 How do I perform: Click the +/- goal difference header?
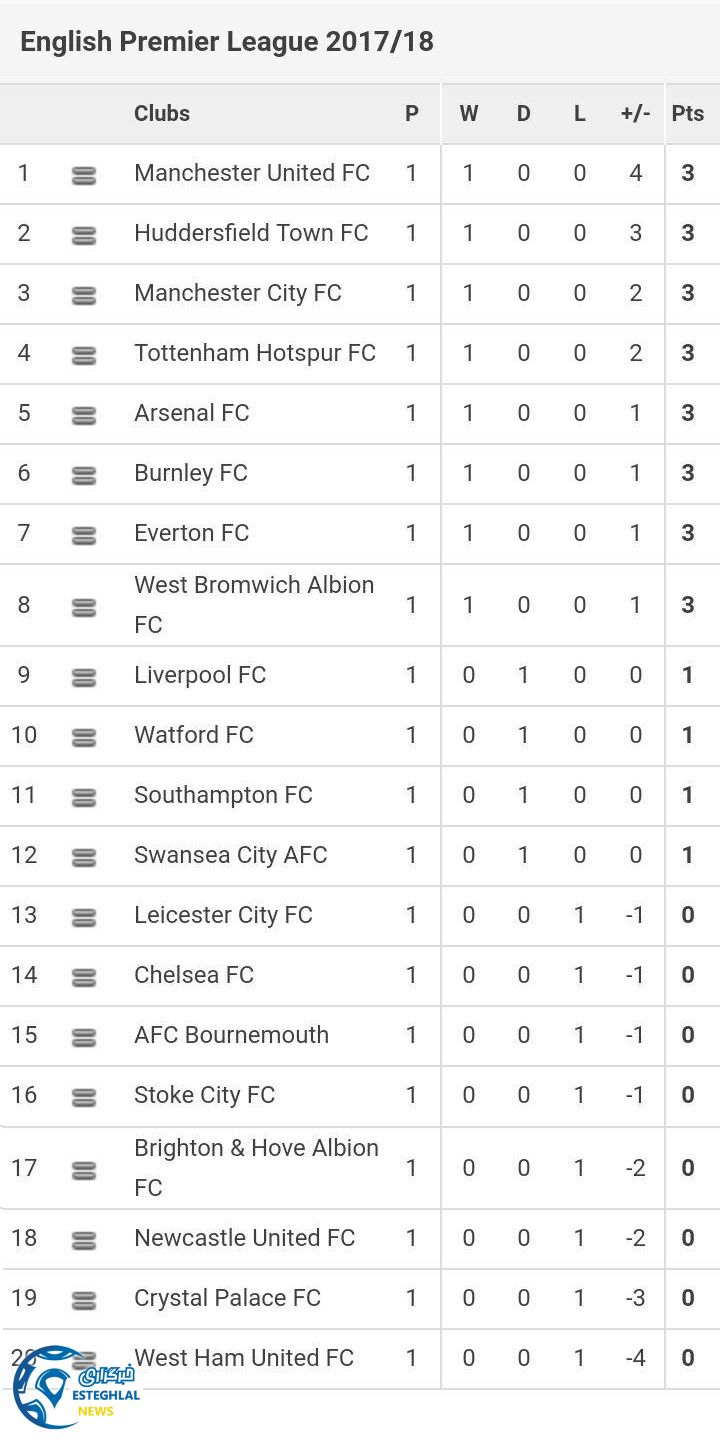coord(635,113)
